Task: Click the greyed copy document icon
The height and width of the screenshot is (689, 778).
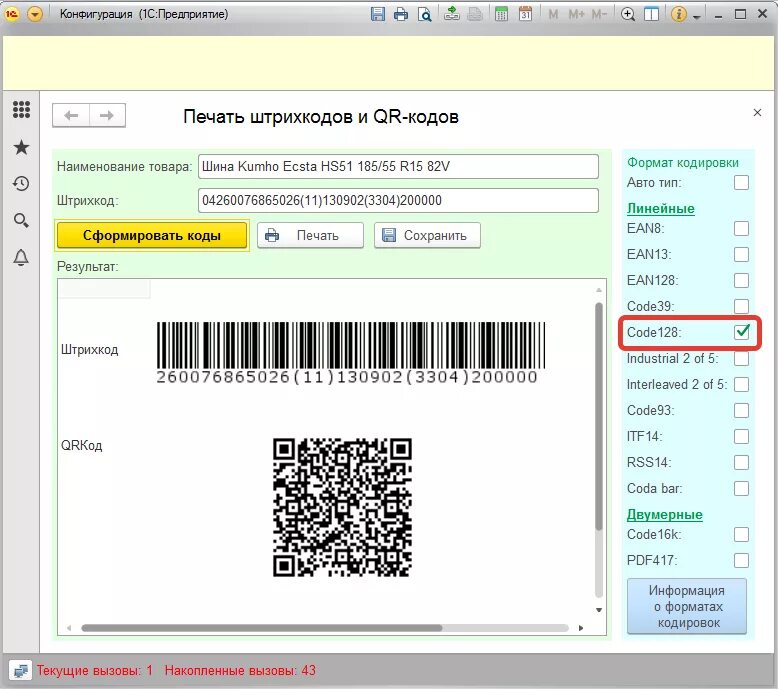Action: point(475,14)
